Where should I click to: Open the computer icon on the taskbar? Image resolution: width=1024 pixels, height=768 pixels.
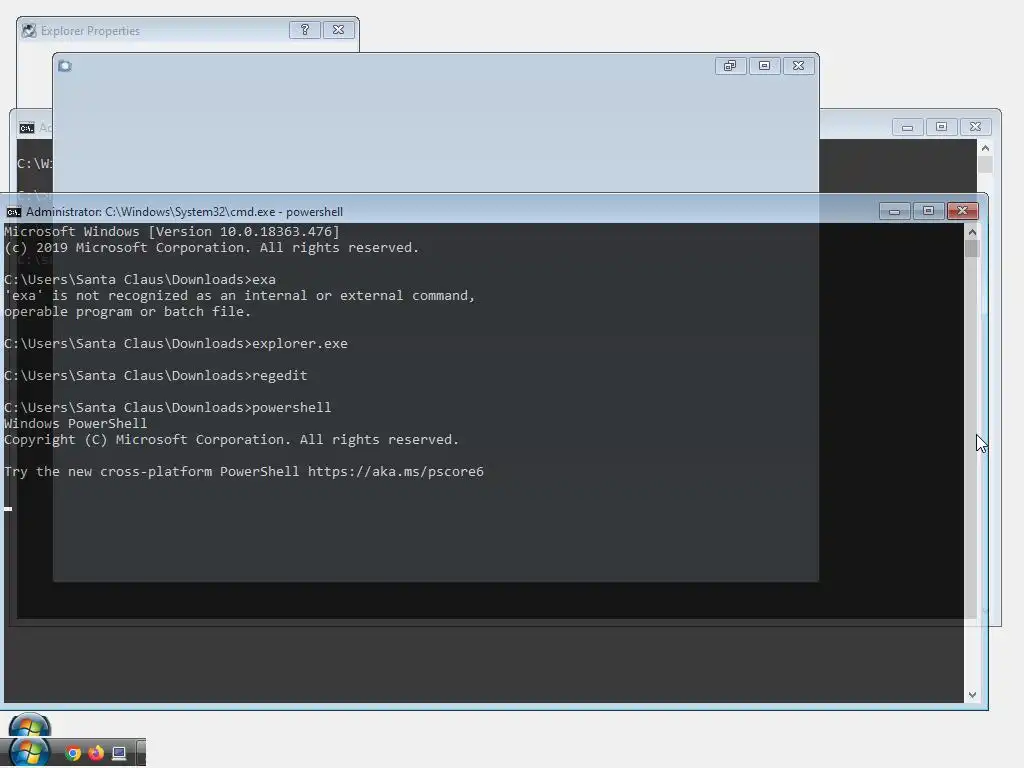click(119, 753)
